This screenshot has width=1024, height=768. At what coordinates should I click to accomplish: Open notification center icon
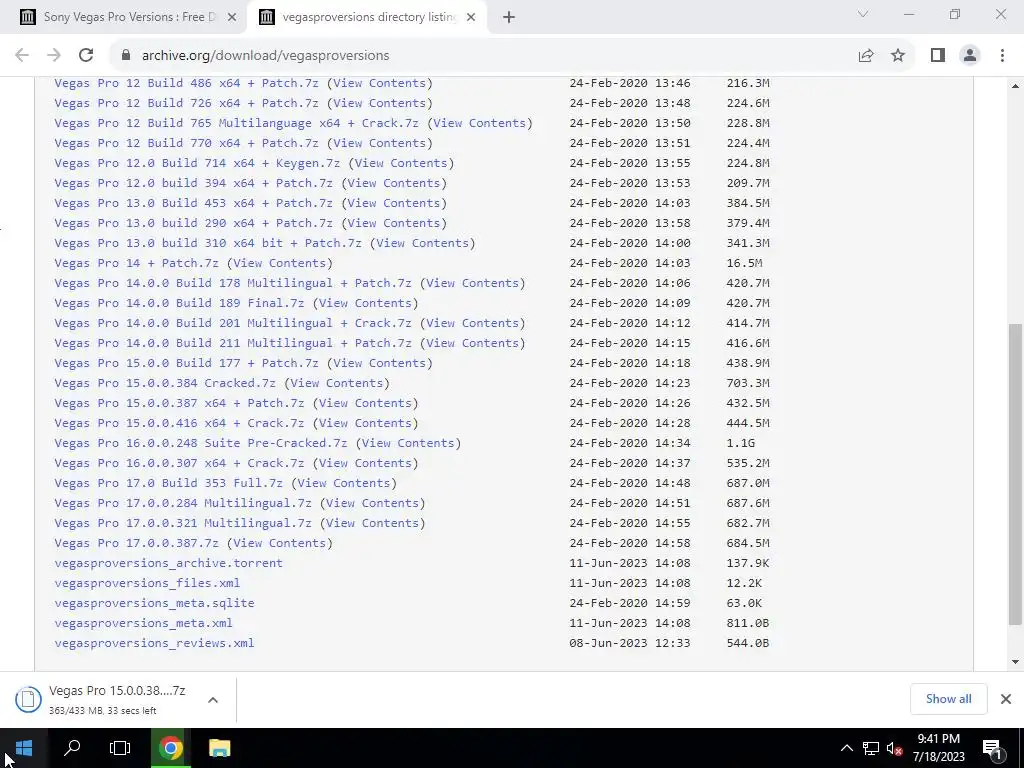(992, 748)
